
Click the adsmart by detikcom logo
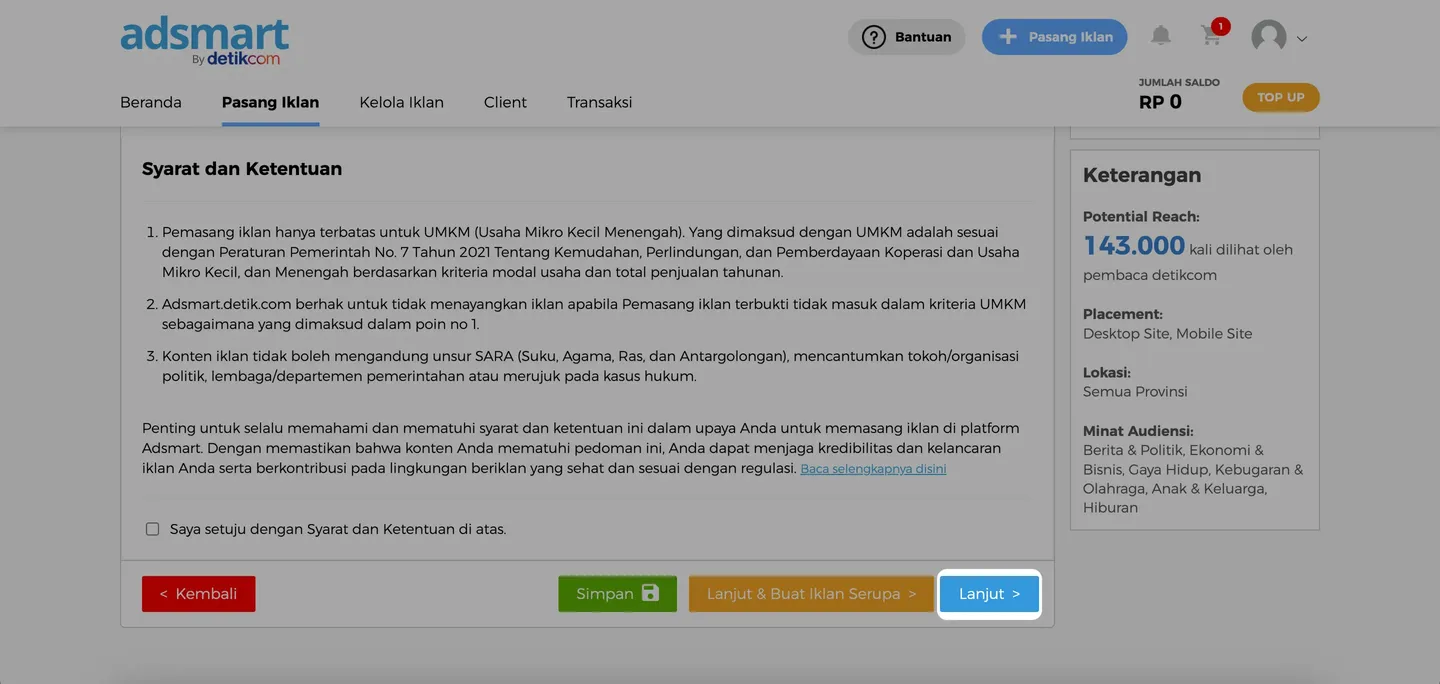[205, 41]
